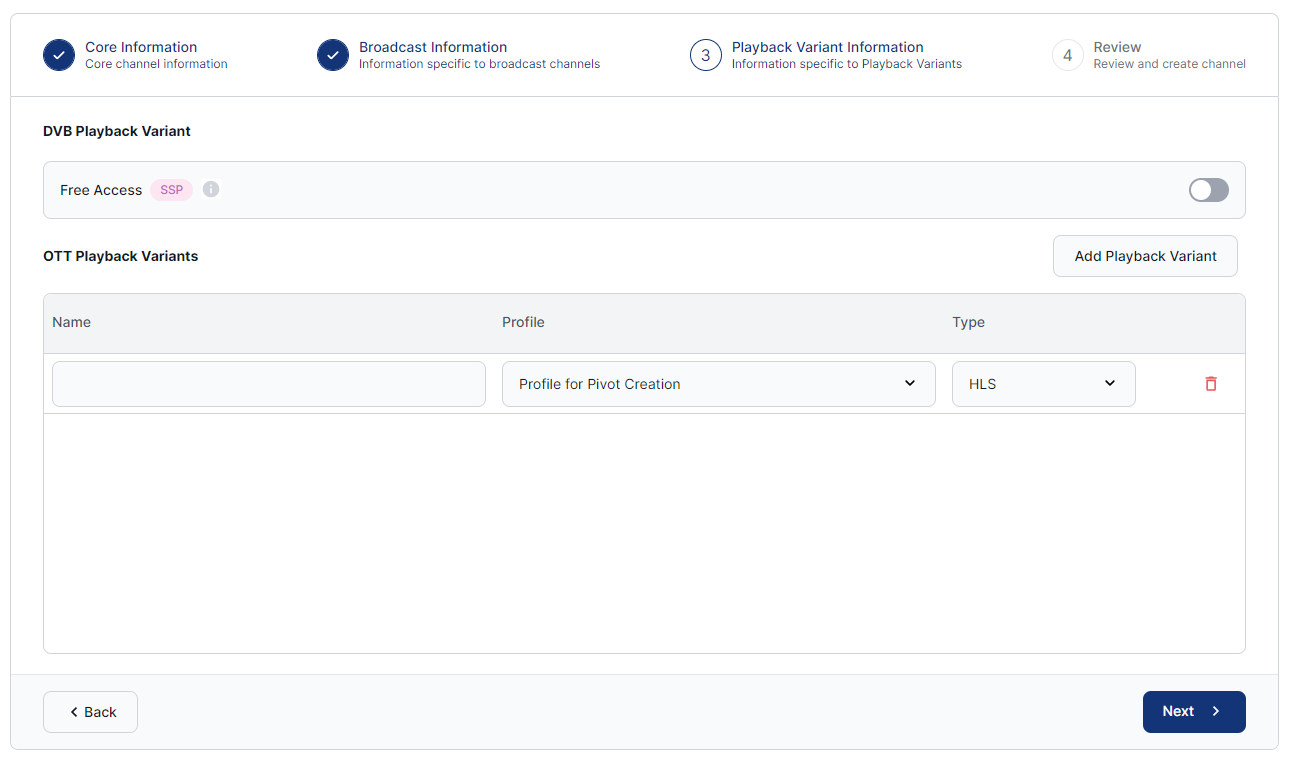Enable the Free Access toggle

click(x=1208, y=190)
